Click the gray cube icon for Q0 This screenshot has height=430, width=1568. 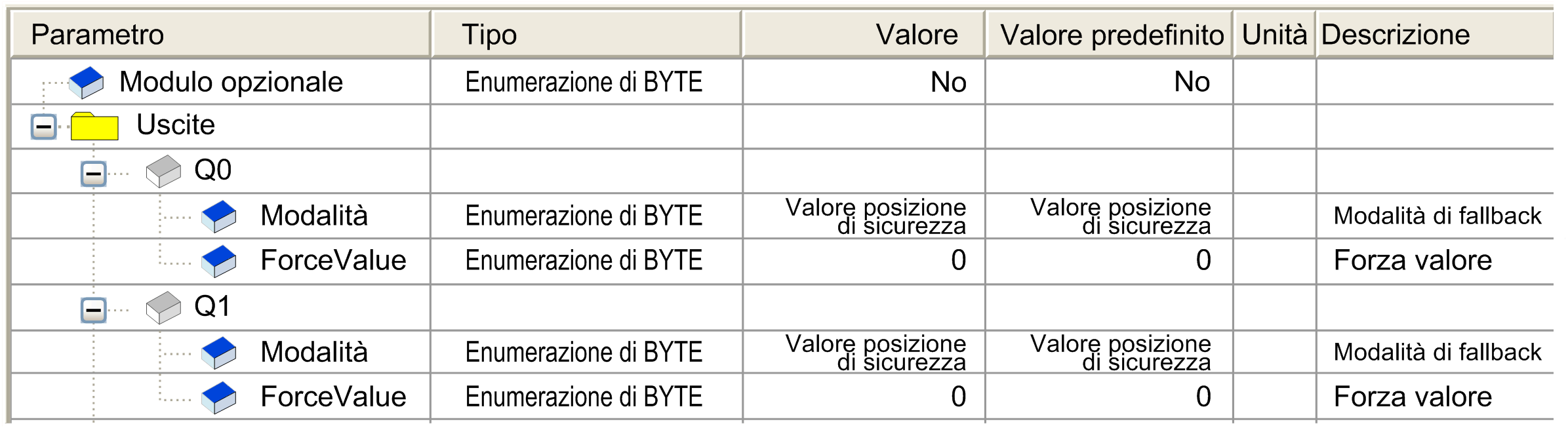click(163, 171)
